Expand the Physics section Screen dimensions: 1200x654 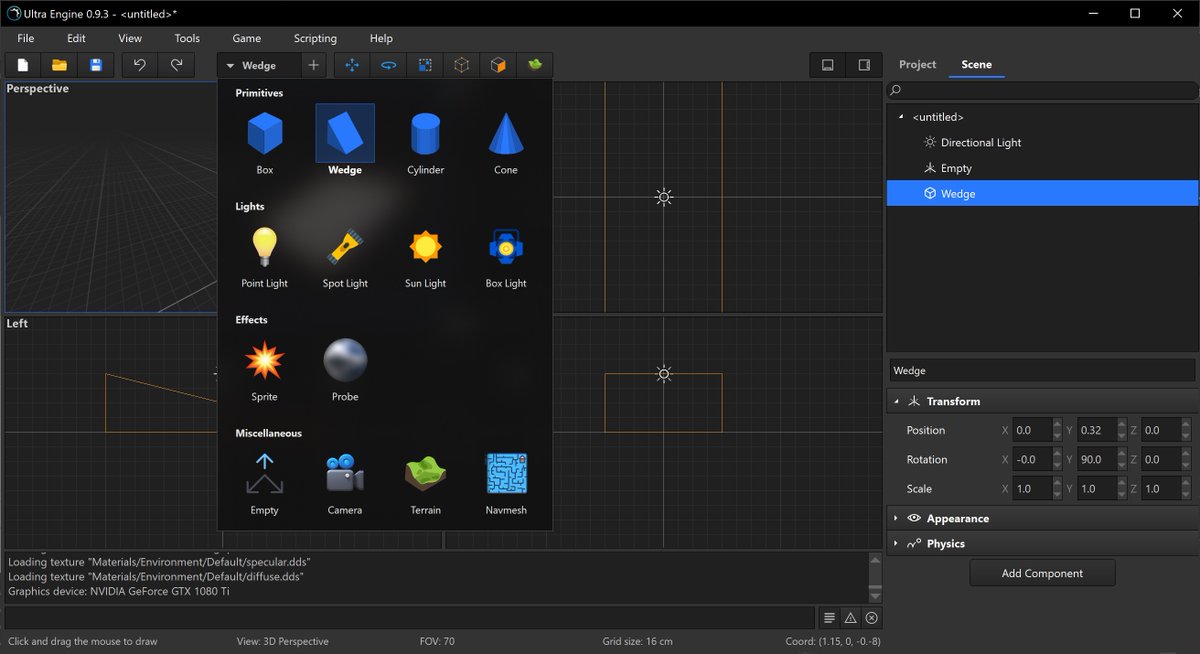point(897,543)
